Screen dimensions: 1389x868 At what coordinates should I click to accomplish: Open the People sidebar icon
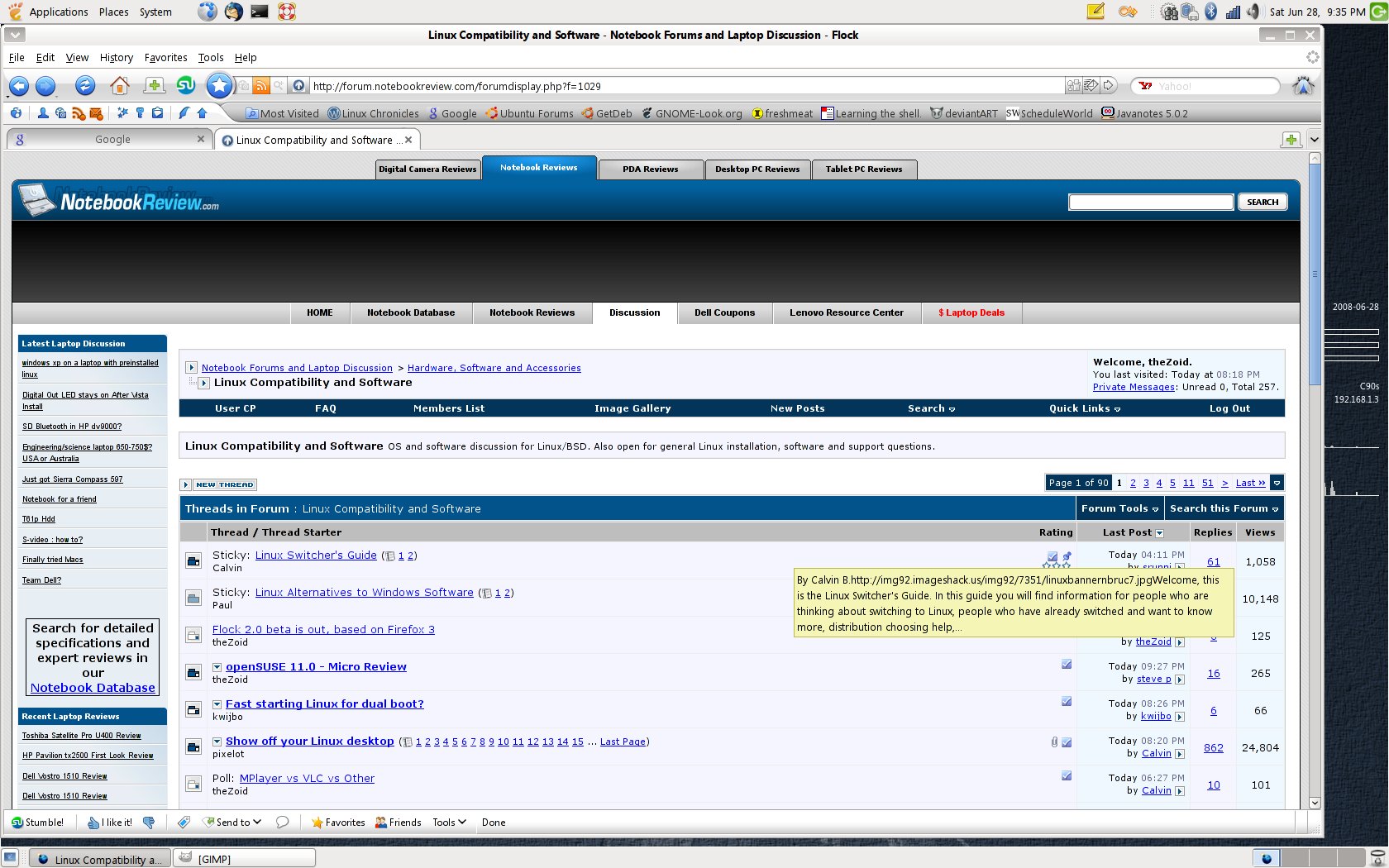click(x=42, y=113)
